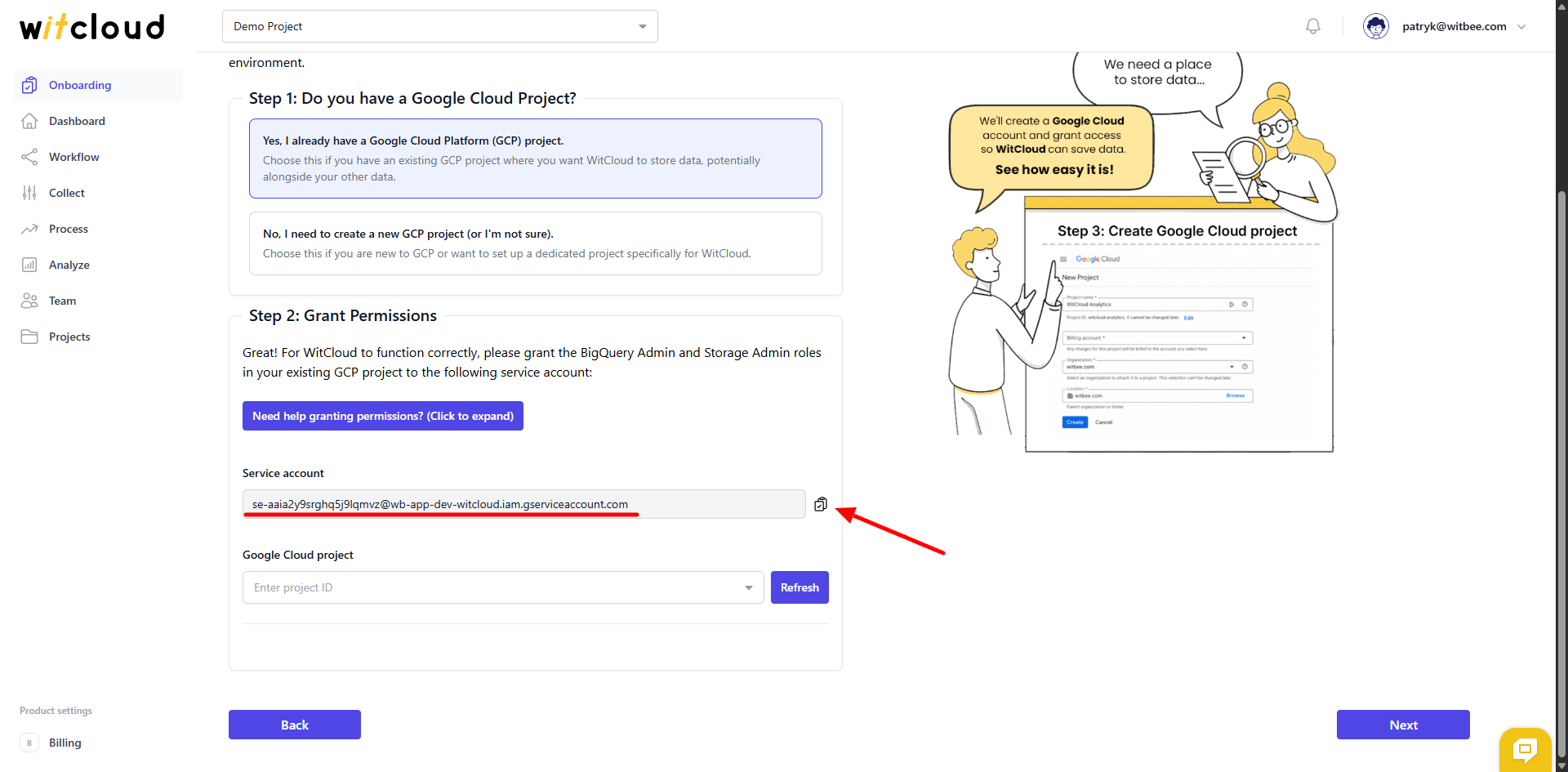Click the service account email field
Image resolution: width=1568 pixels, height=772 pixels.
click(x=524, y=504)
